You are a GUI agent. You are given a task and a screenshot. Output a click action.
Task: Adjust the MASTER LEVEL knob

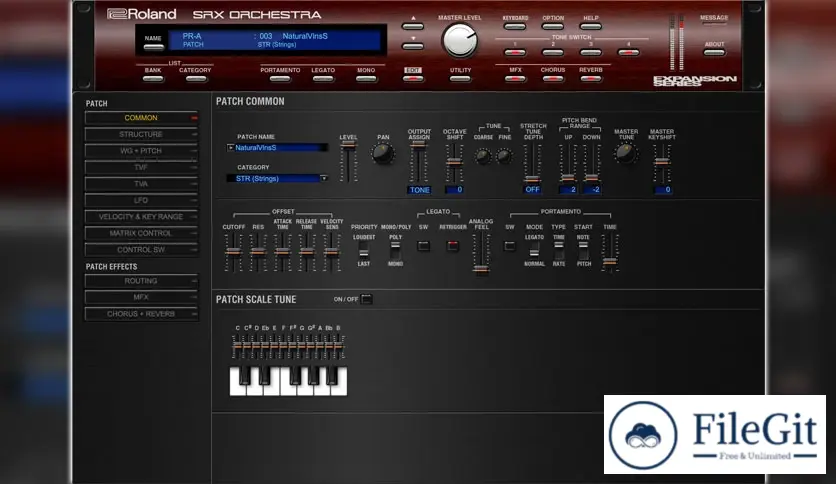460,41
